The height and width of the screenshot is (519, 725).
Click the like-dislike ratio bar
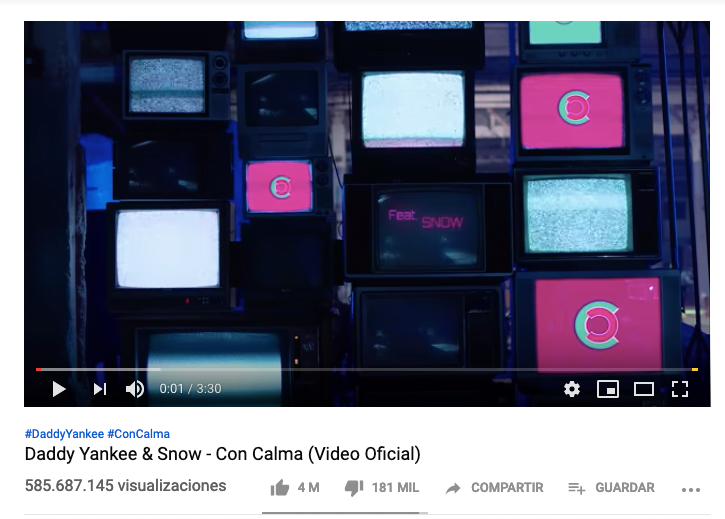pyautogui.click(x=345, y=513)
